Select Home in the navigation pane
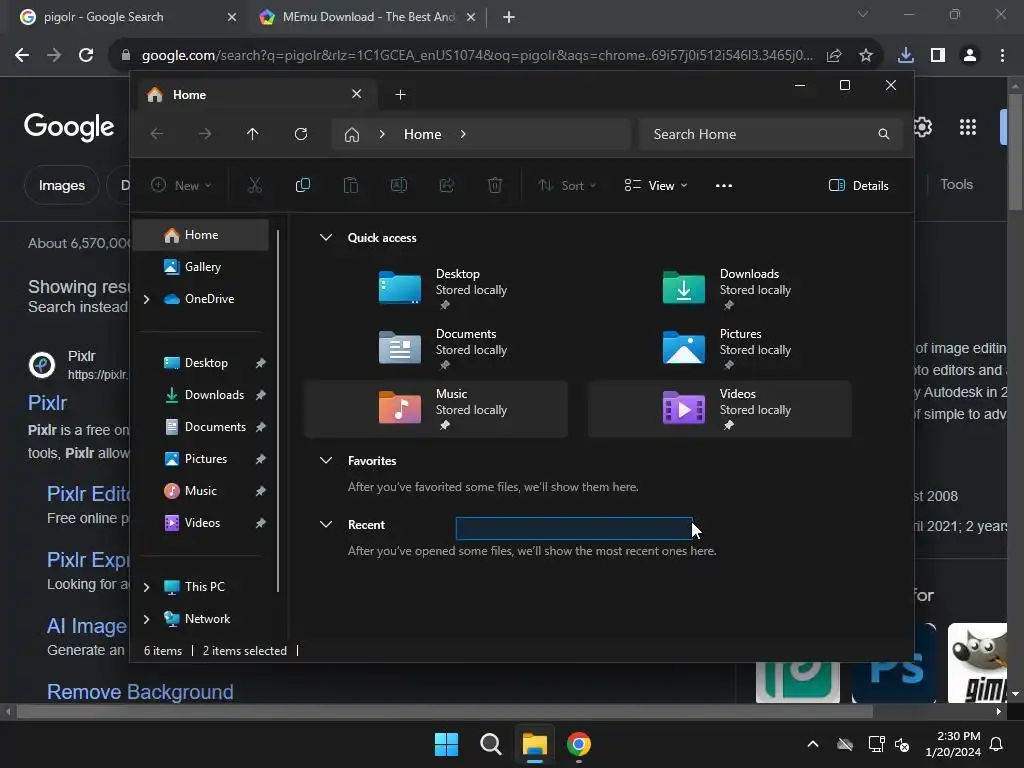Image resolution: width=1024 pixels, height=768 pixels. 201,234
